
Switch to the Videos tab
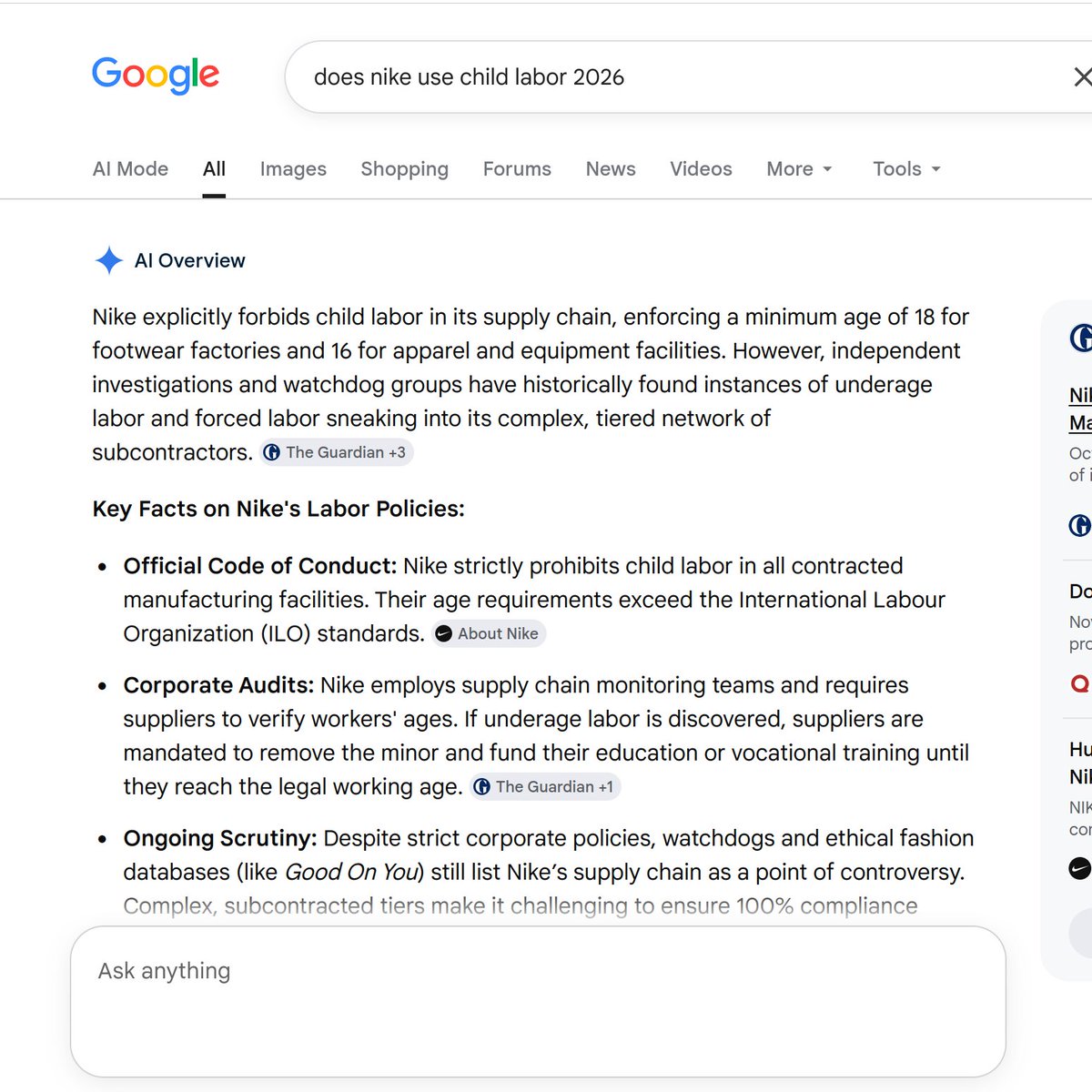coord(701,168)
